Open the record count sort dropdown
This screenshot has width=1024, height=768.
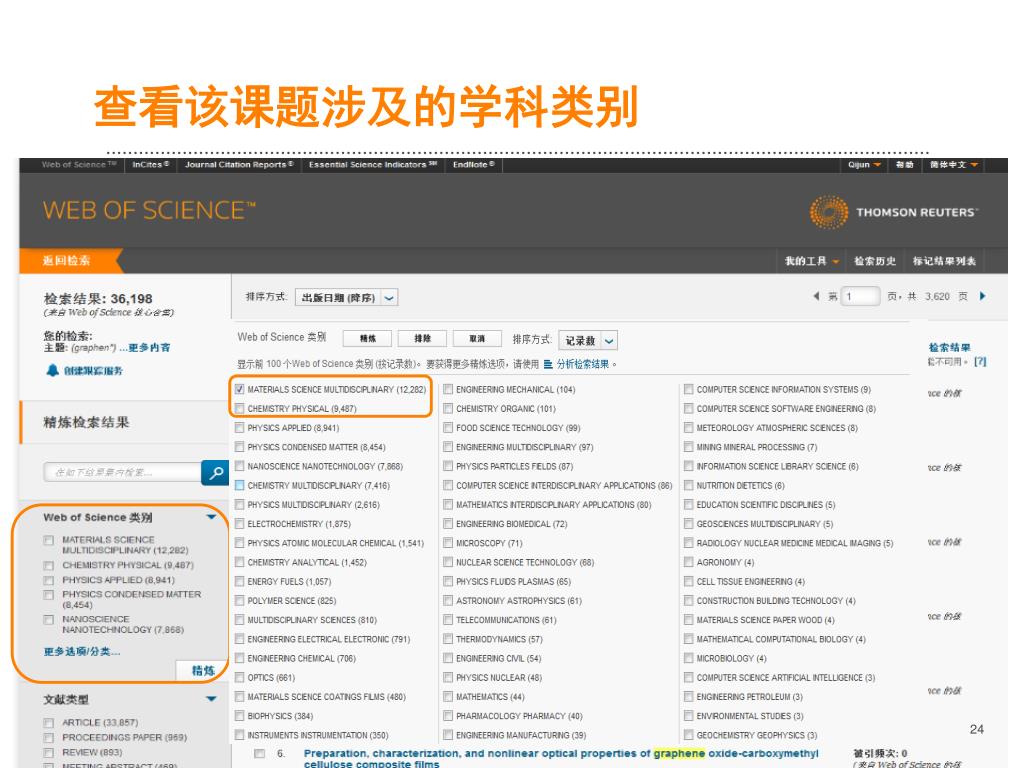[588, 340]
